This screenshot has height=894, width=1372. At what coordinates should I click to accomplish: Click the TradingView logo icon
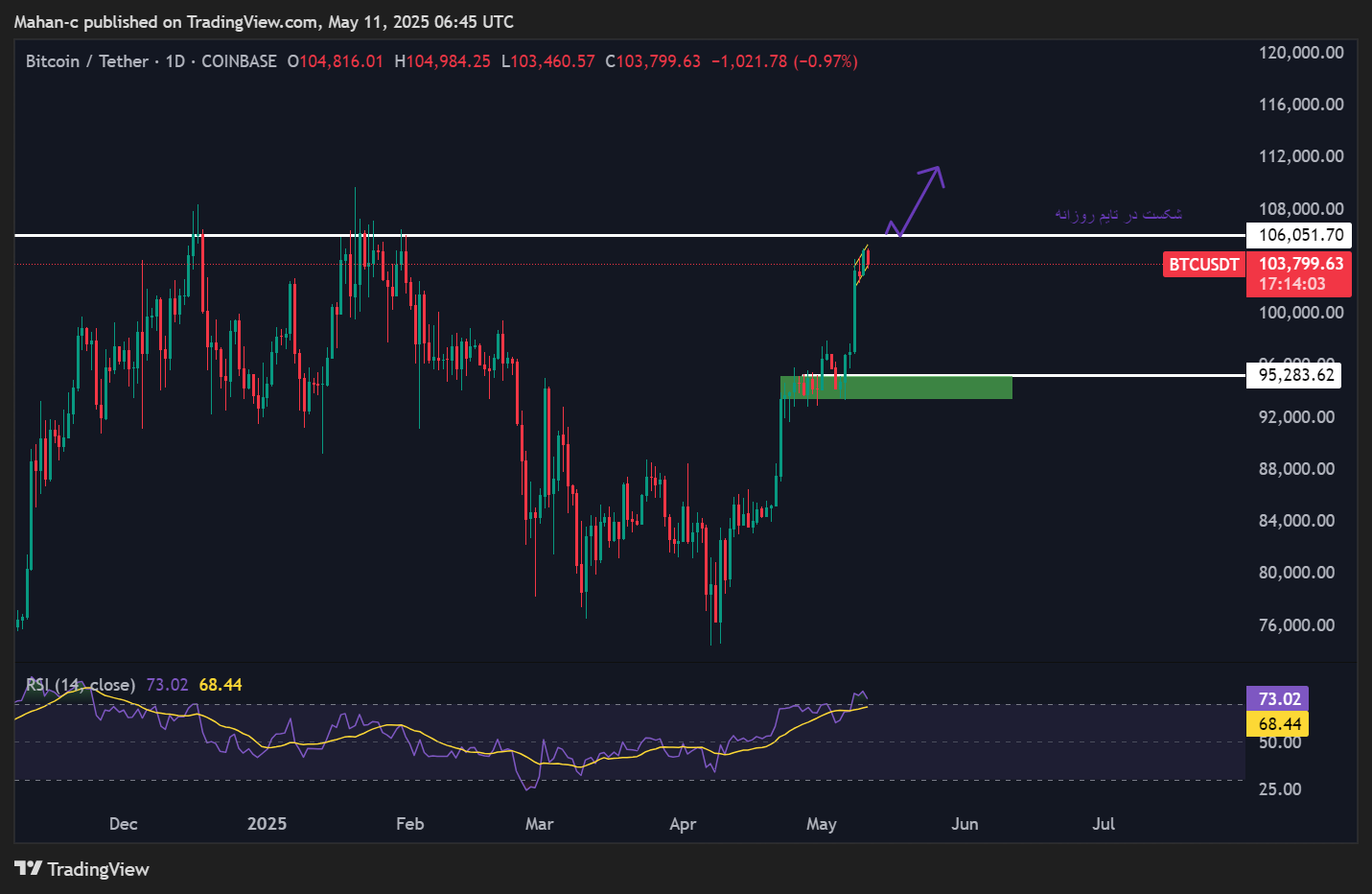(28, 868)
